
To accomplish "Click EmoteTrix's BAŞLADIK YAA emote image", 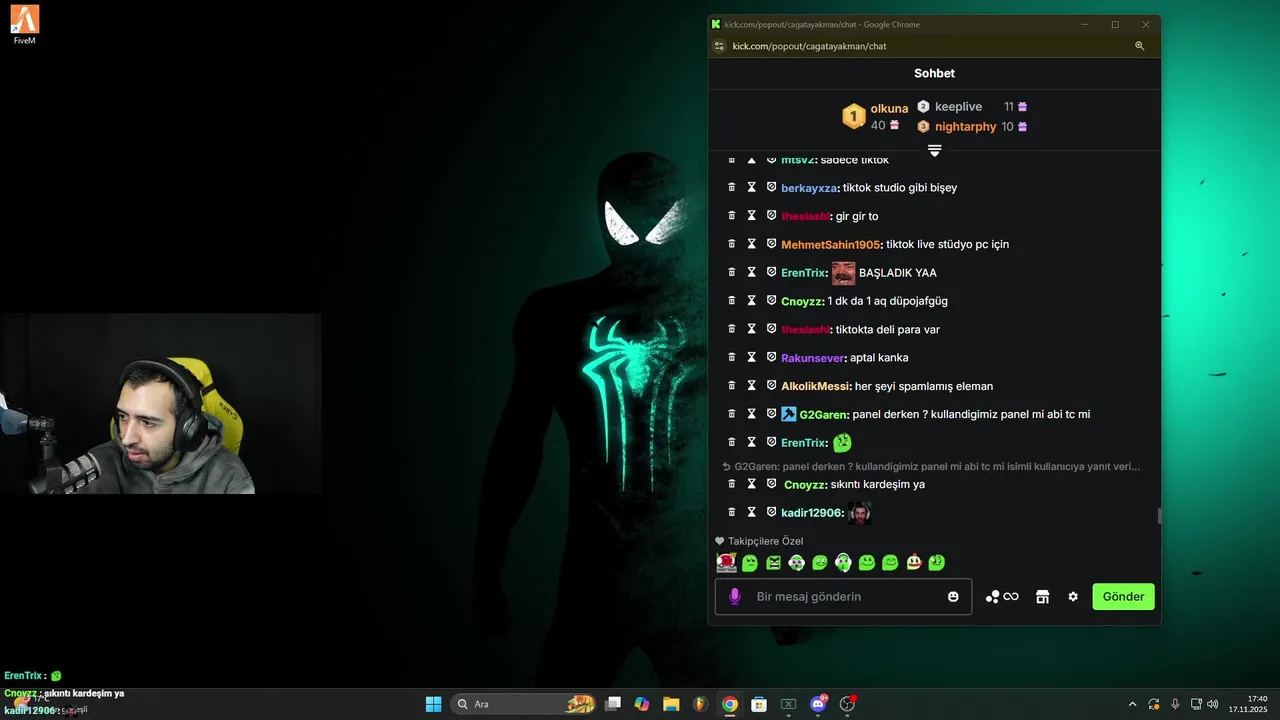I will coord(843,273).
